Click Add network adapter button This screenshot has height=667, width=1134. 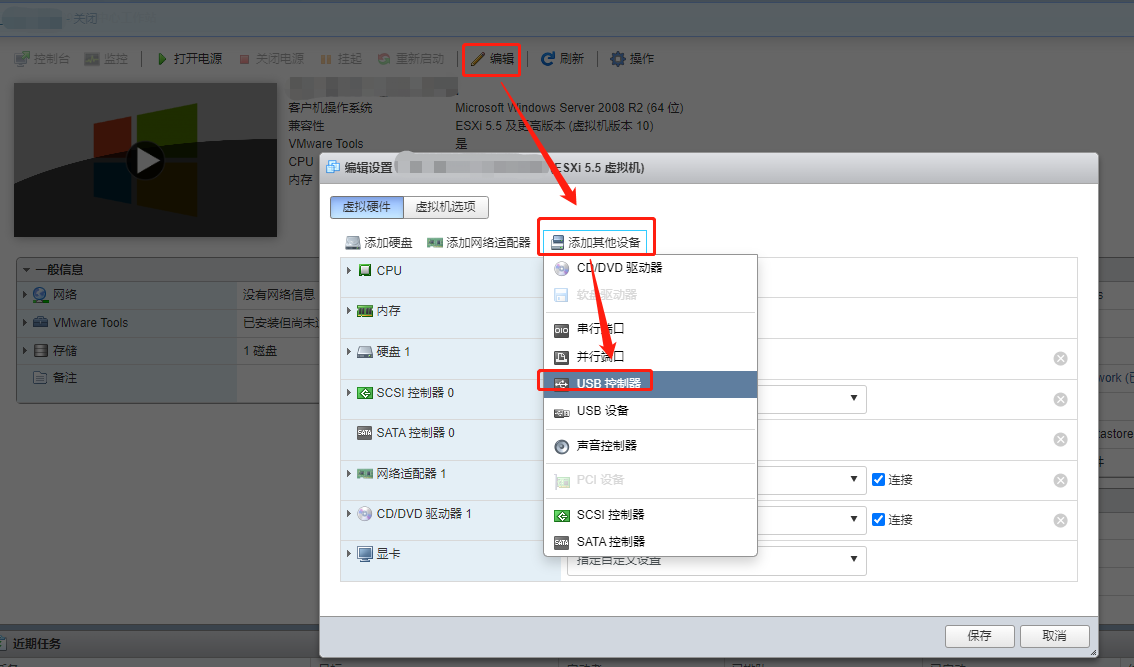click(x=479, y=242)
